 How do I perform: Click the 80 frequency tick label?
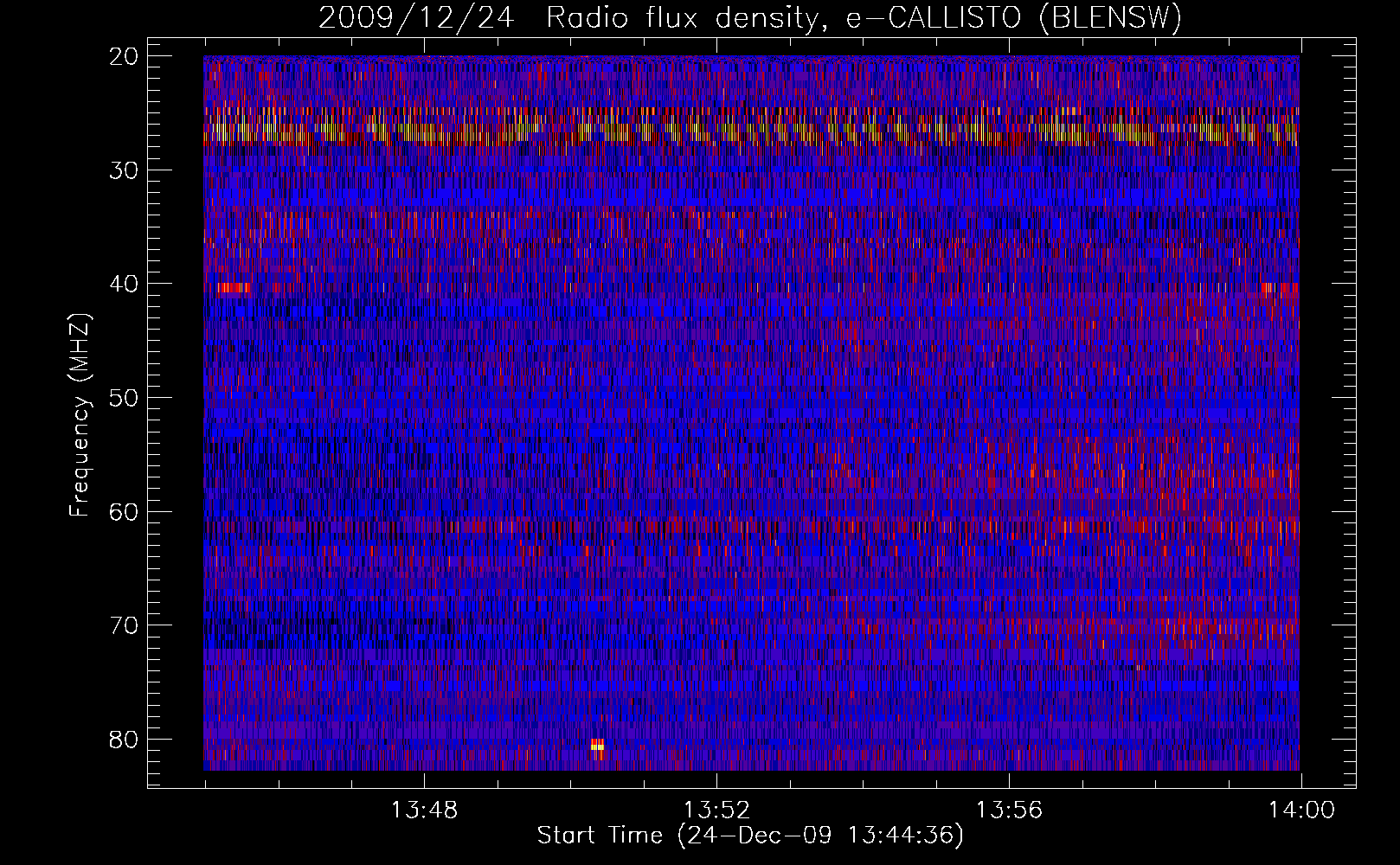pos(125,740)
